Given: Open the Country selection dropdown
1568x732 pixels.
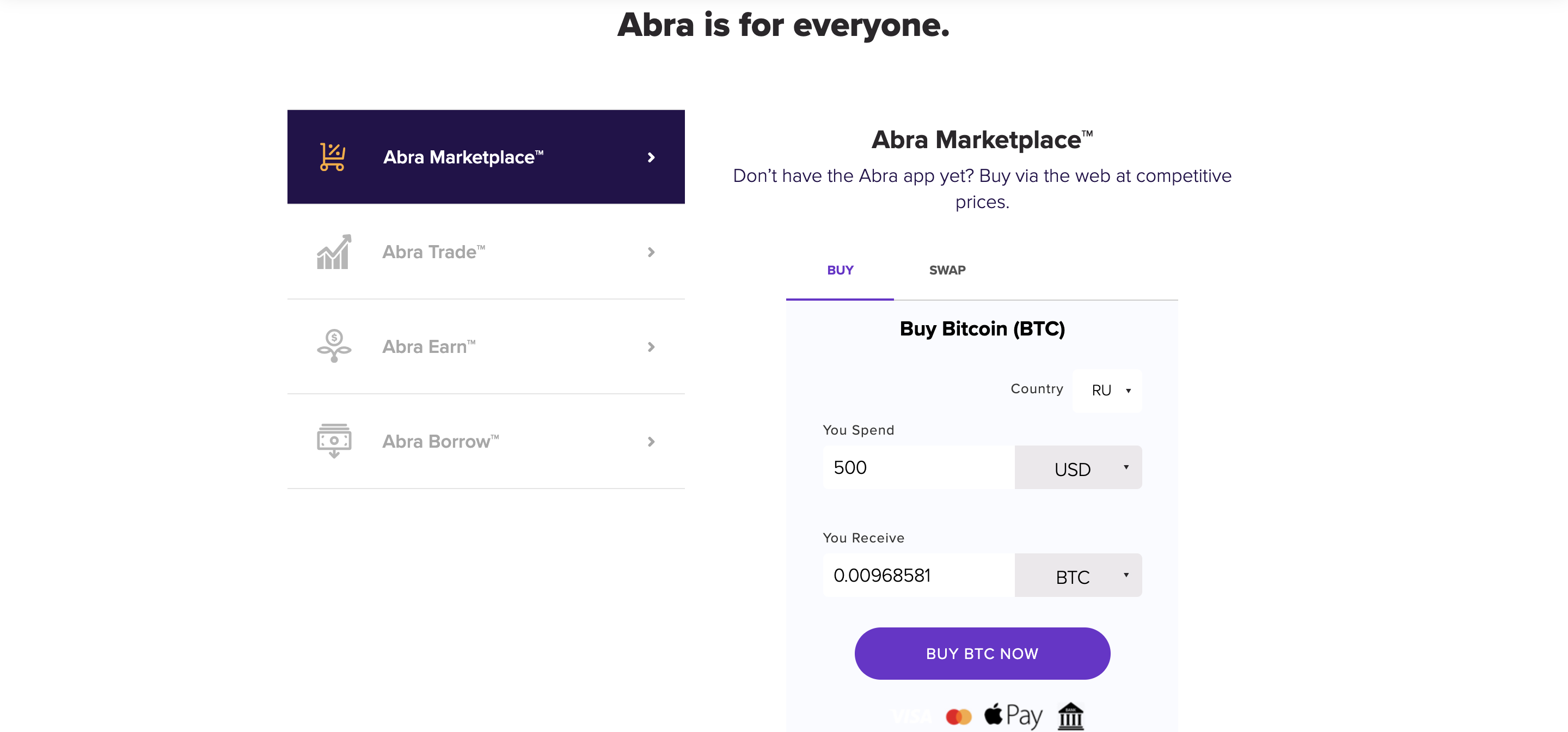Looking at the screenshot, I should [1107, 391].
